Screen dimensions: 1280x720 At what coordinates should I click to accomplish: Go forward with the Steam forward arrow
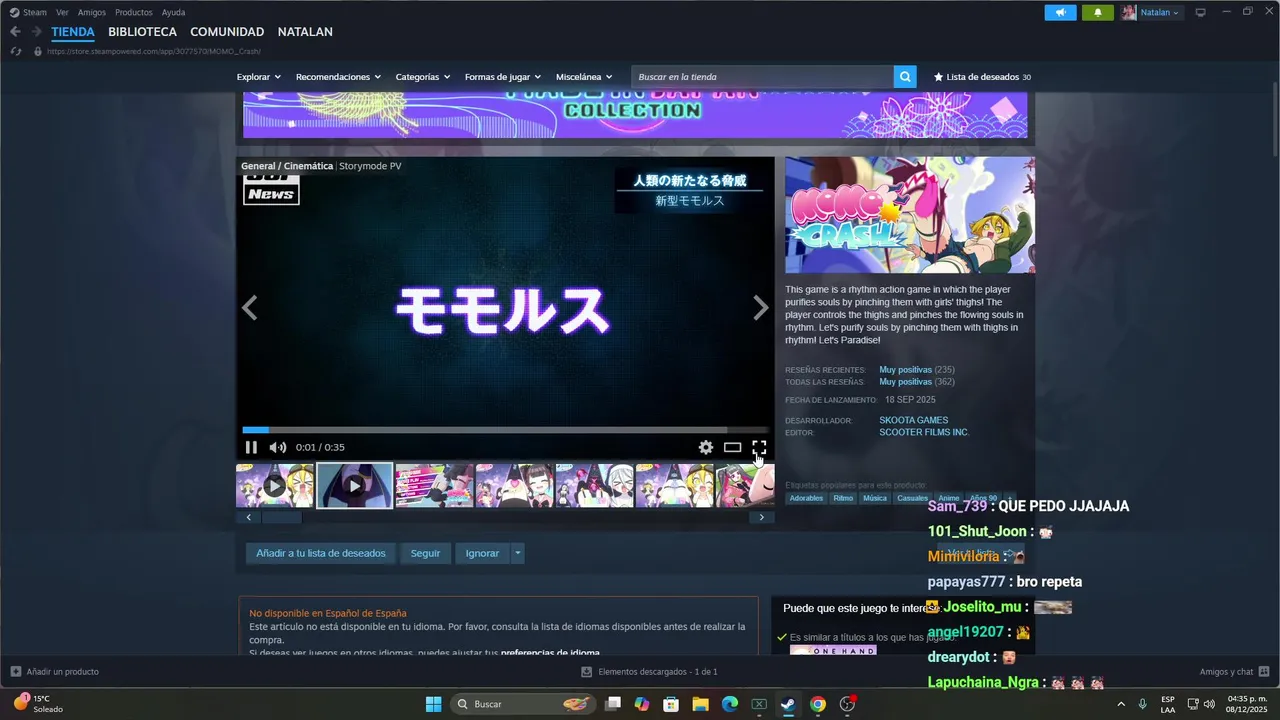[x=36, y=32]
